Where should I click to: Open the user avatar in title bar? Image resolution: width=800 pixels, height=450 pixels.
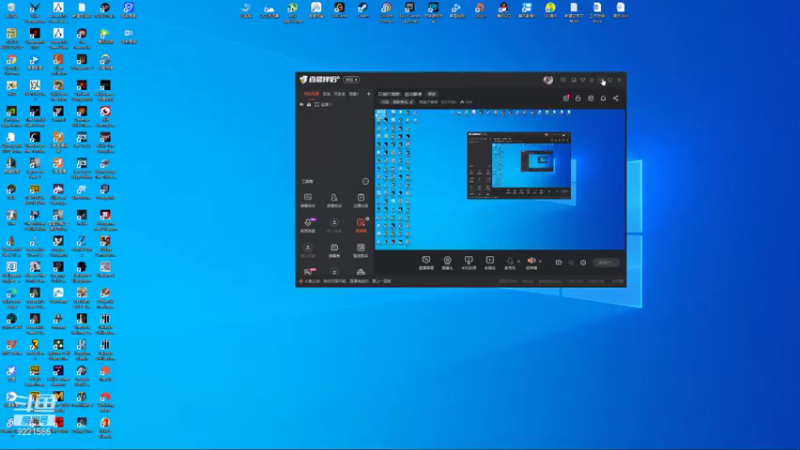[x=548, y=80]
